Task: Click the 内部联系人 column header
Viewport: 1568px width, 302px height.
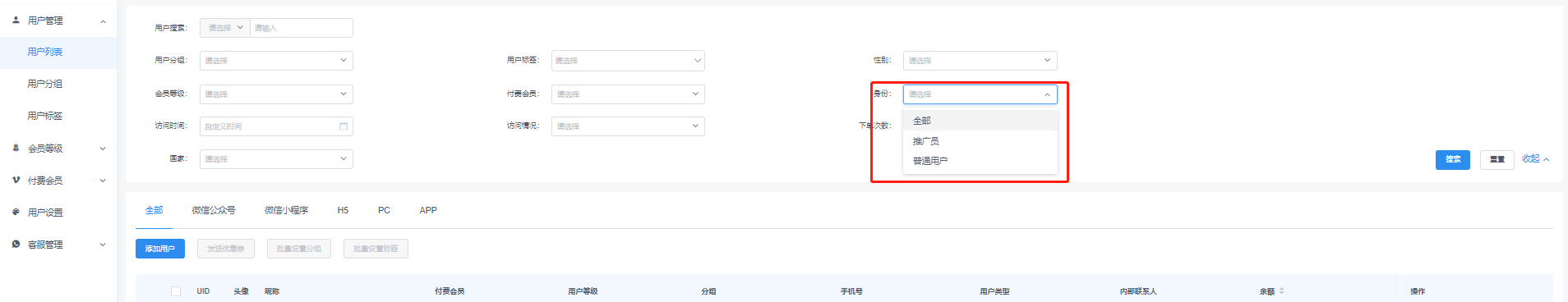Action: click(1138, 291)
